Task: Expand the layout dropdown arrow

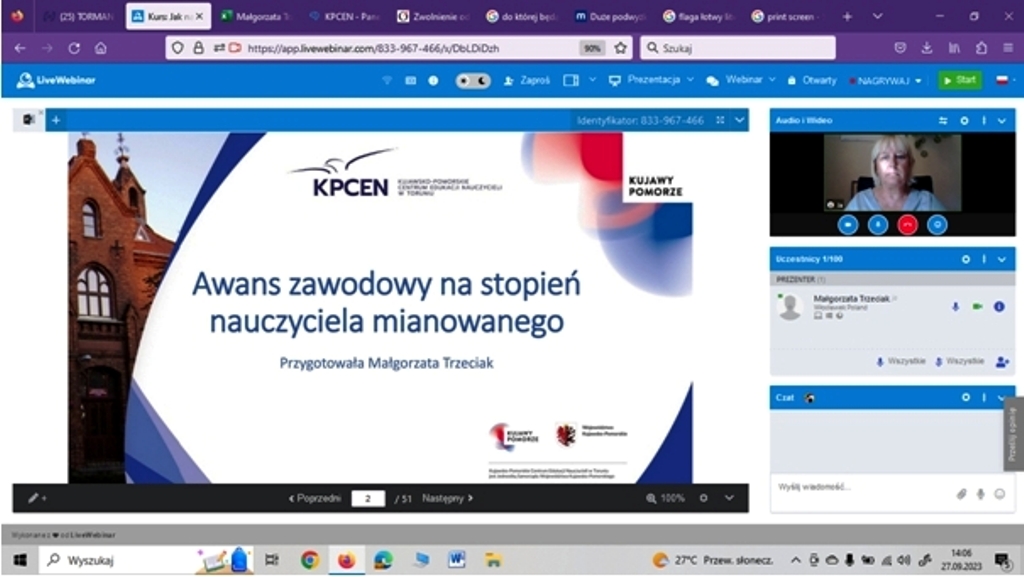Action: (592, 80)
